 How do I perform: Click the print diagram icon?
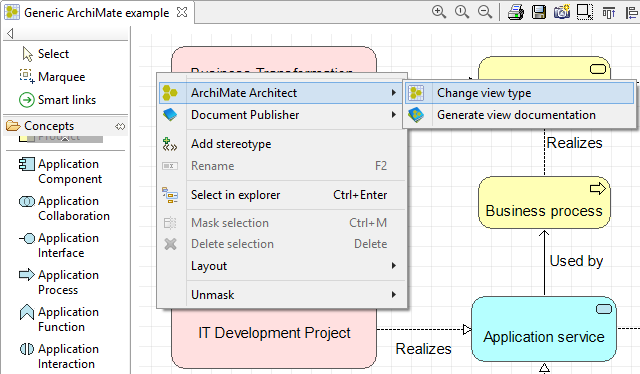[x=516, y=12]
